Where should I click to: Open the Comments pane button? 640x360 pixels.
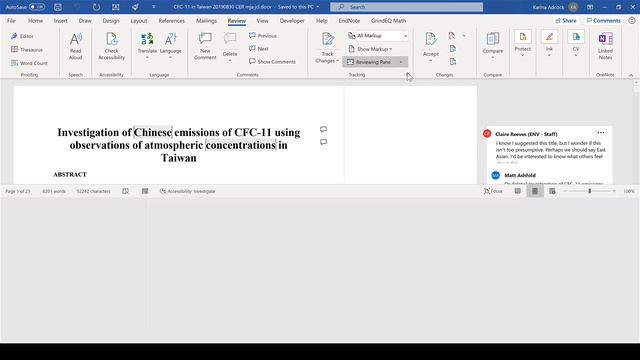pos(603,20)
